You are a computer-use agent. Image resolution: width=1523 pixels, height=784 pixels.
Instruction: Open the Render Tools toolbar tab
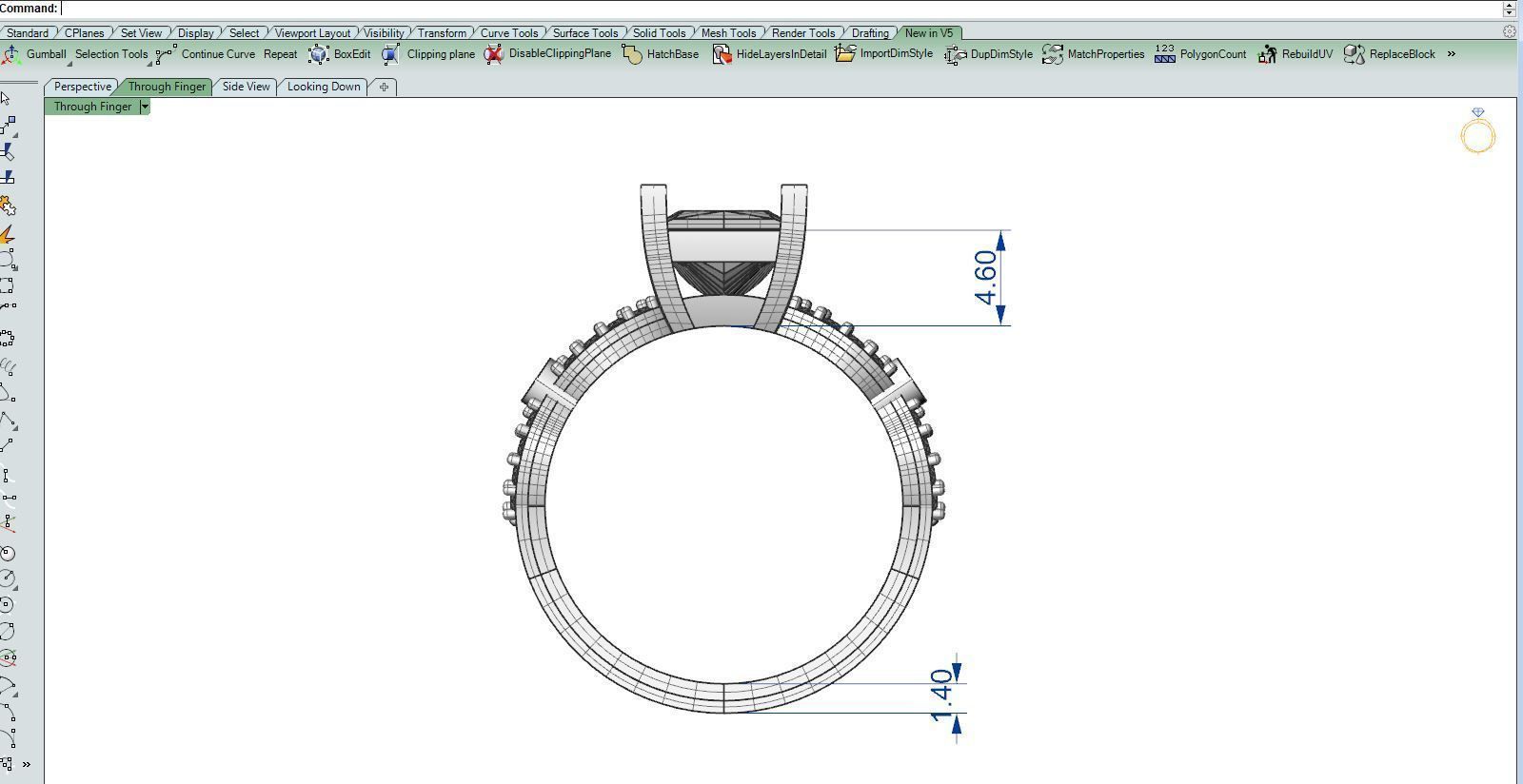click(x=802, y=32)
